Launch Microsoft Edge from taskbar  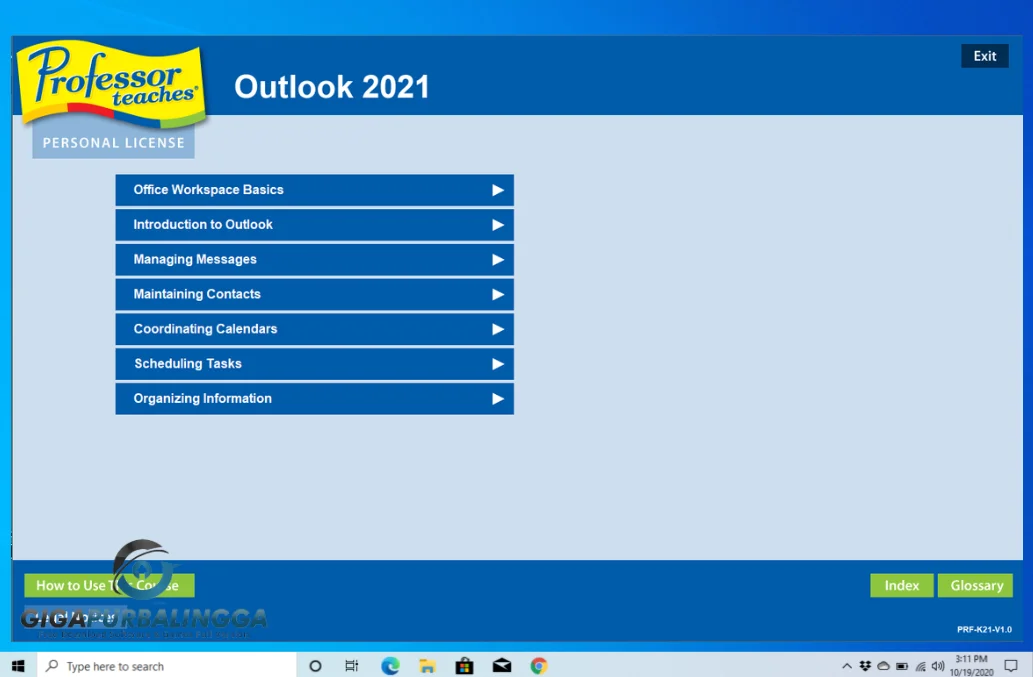click(390, 666)
